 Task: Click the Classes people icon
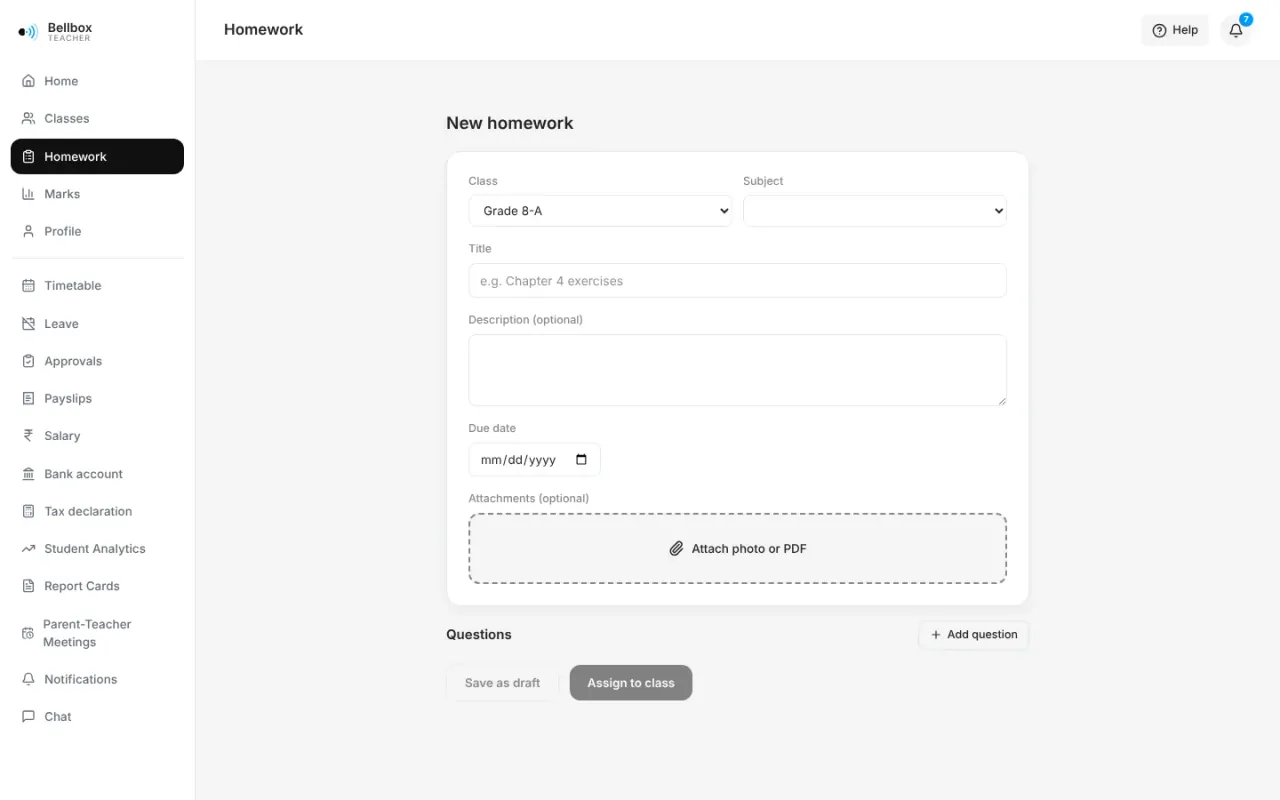point(28,118)
